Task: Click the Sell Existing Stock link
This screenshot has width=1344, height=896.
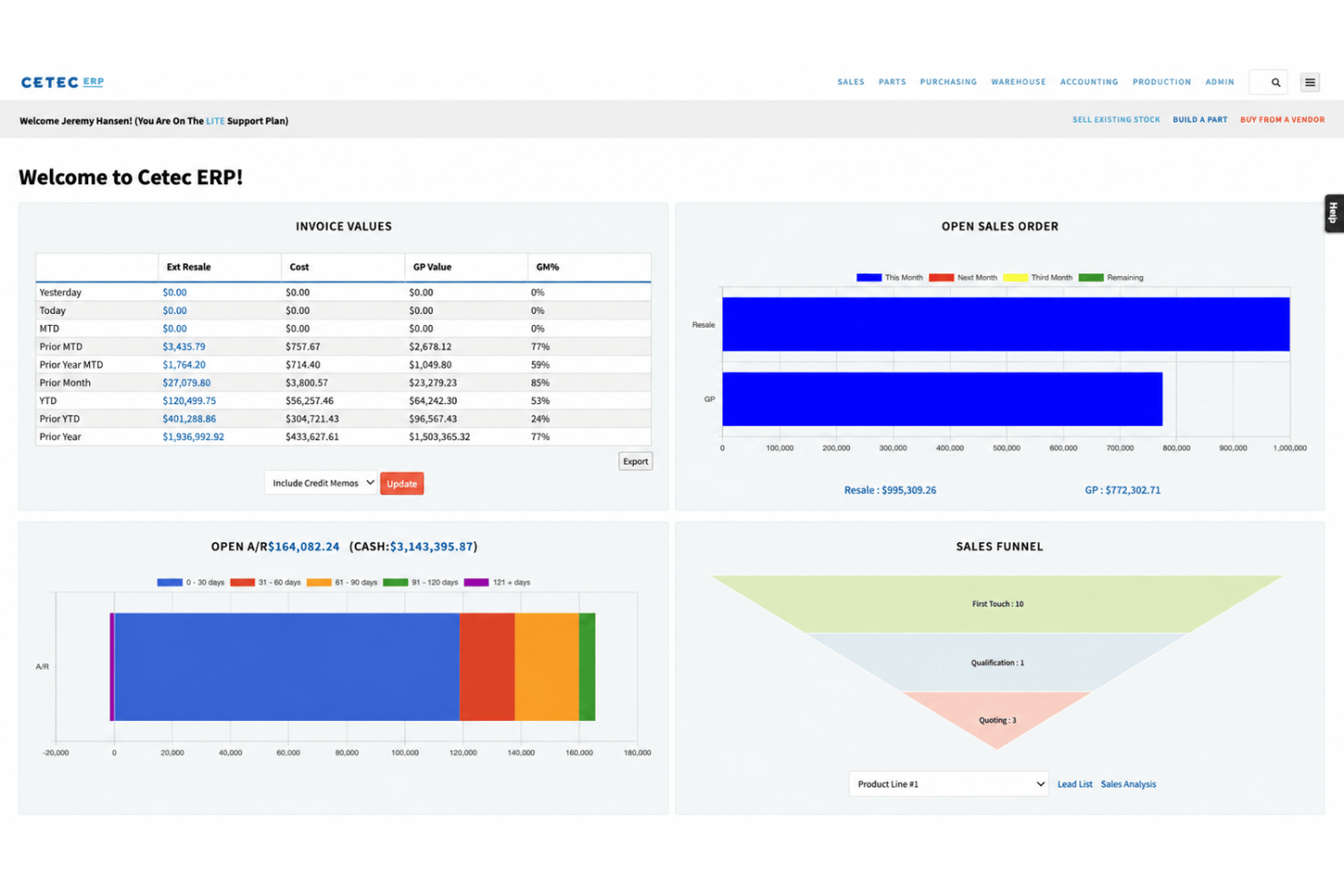Action: (1116, 120)
